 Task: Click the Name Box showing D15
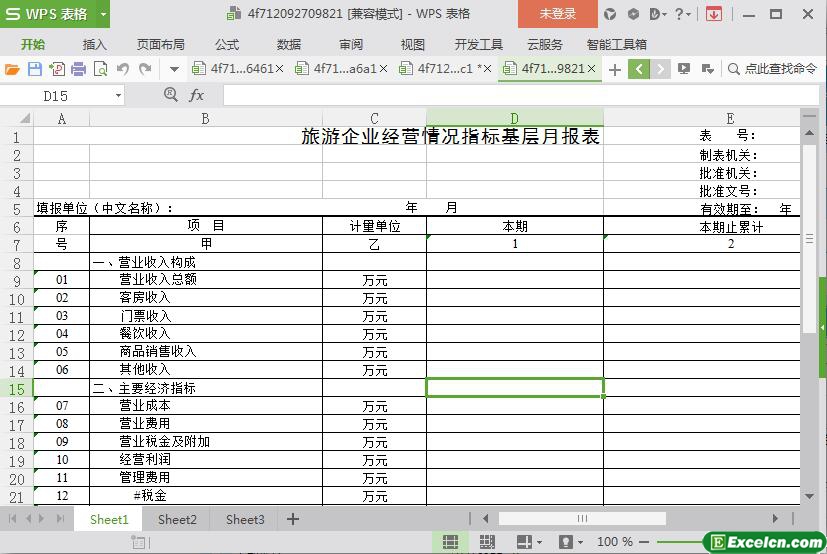click(56, 95)
